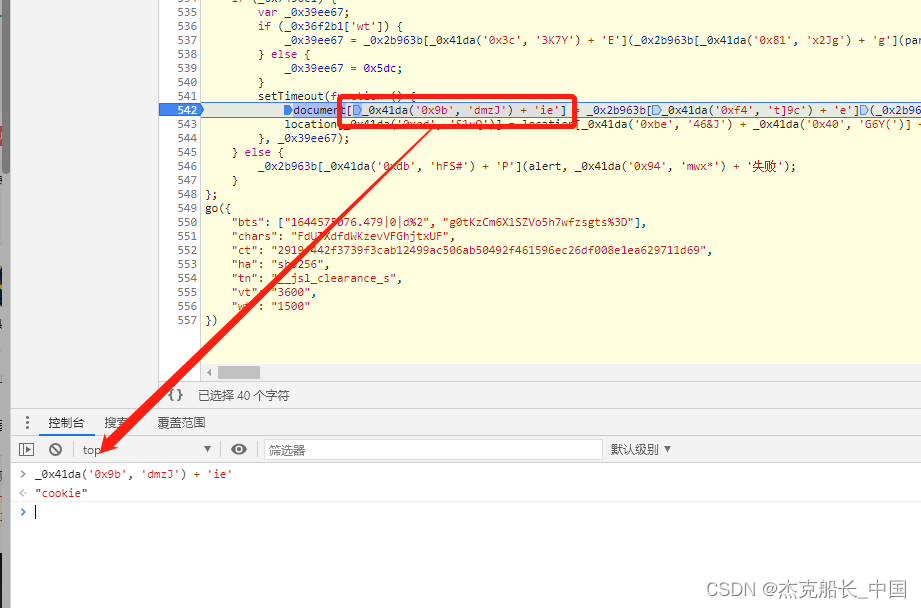The height and width of the screenshot is (608, 921).
Task: Click the setTimeout call on line 541
Action: (291, 96)
